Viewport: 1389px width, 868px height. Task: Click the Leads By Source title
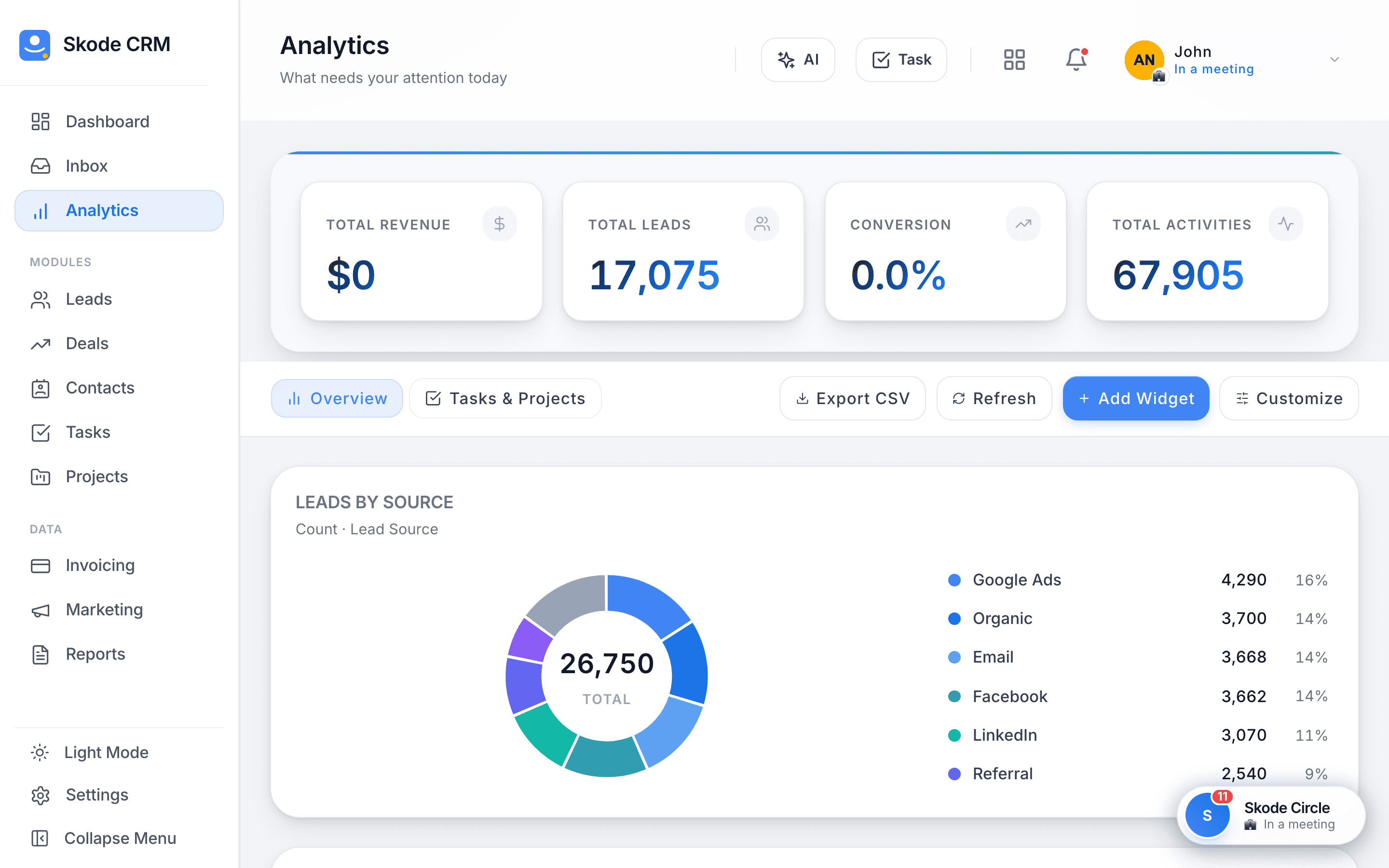tap(374, 502)
